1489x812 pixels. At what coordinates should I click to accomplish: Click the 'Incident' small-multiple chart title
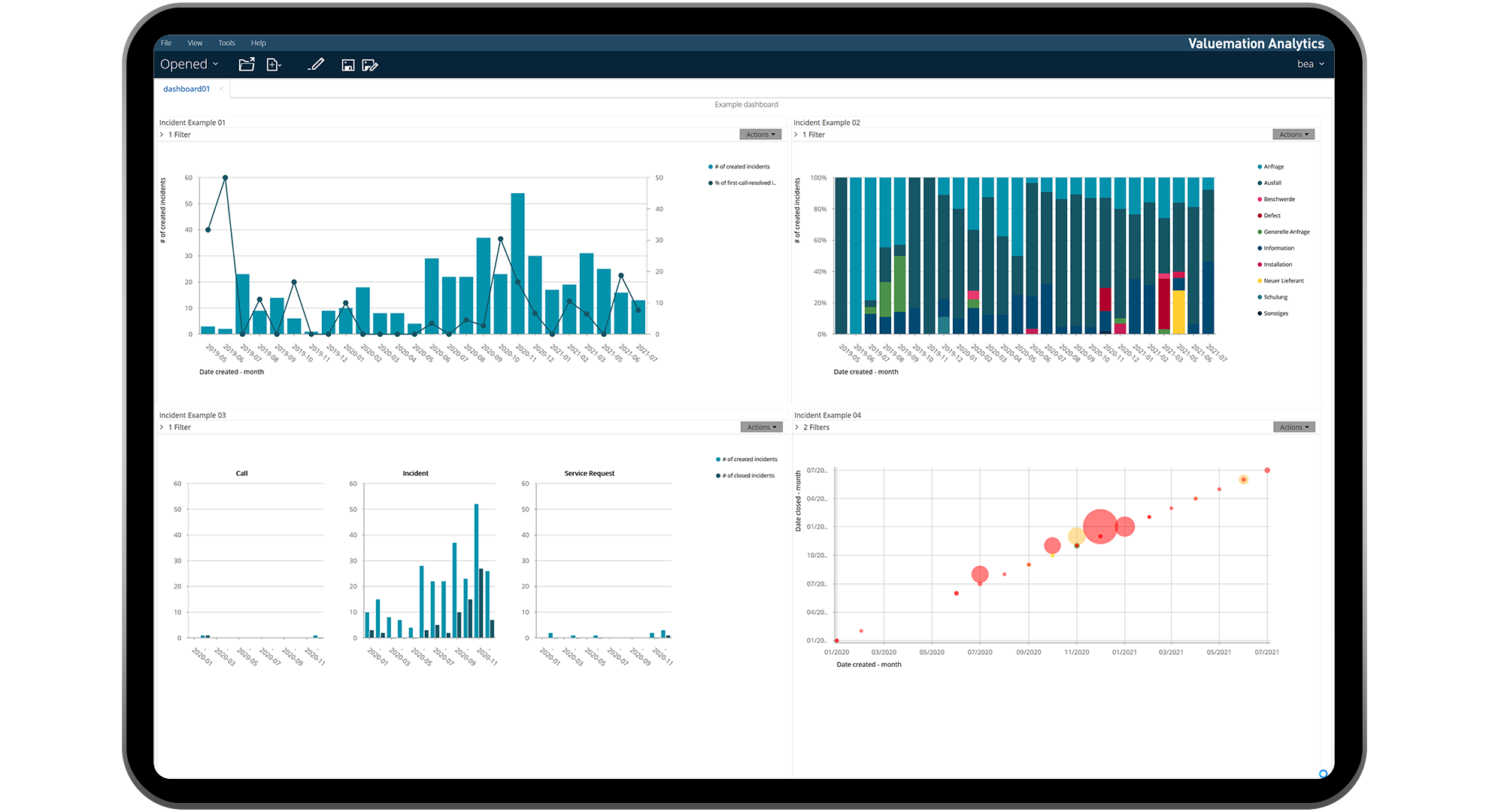[415, 474]
